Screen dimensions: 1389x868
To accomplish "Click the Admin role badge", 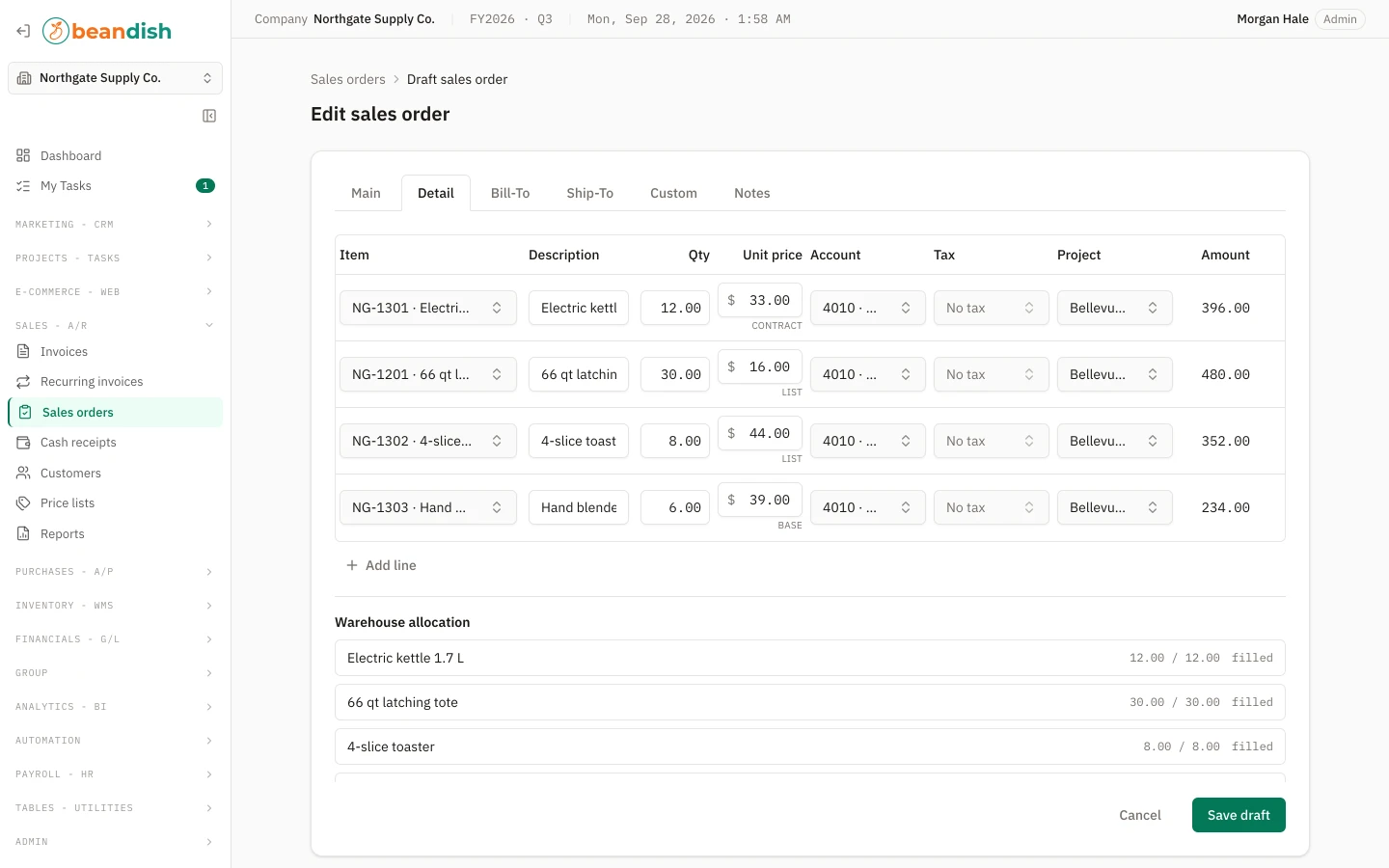I will [1340, 19].
